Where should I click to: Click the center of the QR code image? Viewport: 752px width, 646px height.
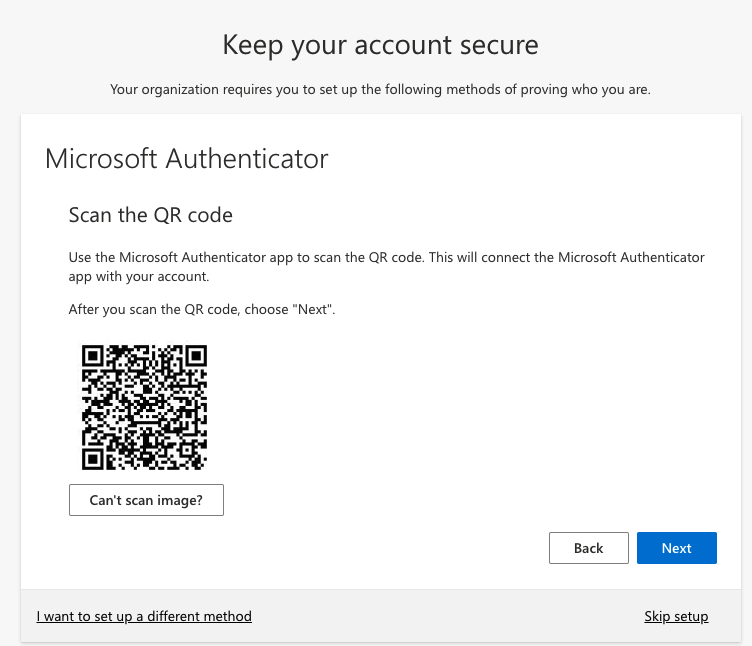[x=144, y=407]
